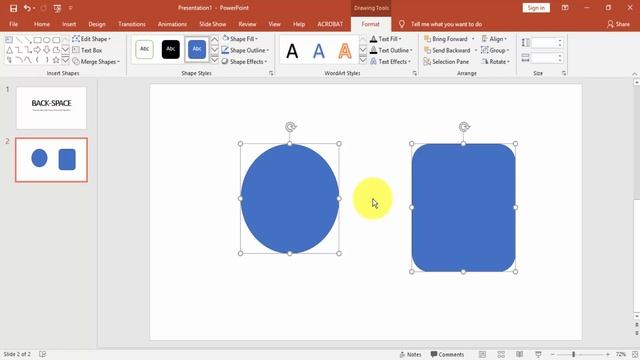Image resolution: width=640 pixels, height=360 pixels.
Task: Select the down arrow shape in gallery
Action: (47, 50)
